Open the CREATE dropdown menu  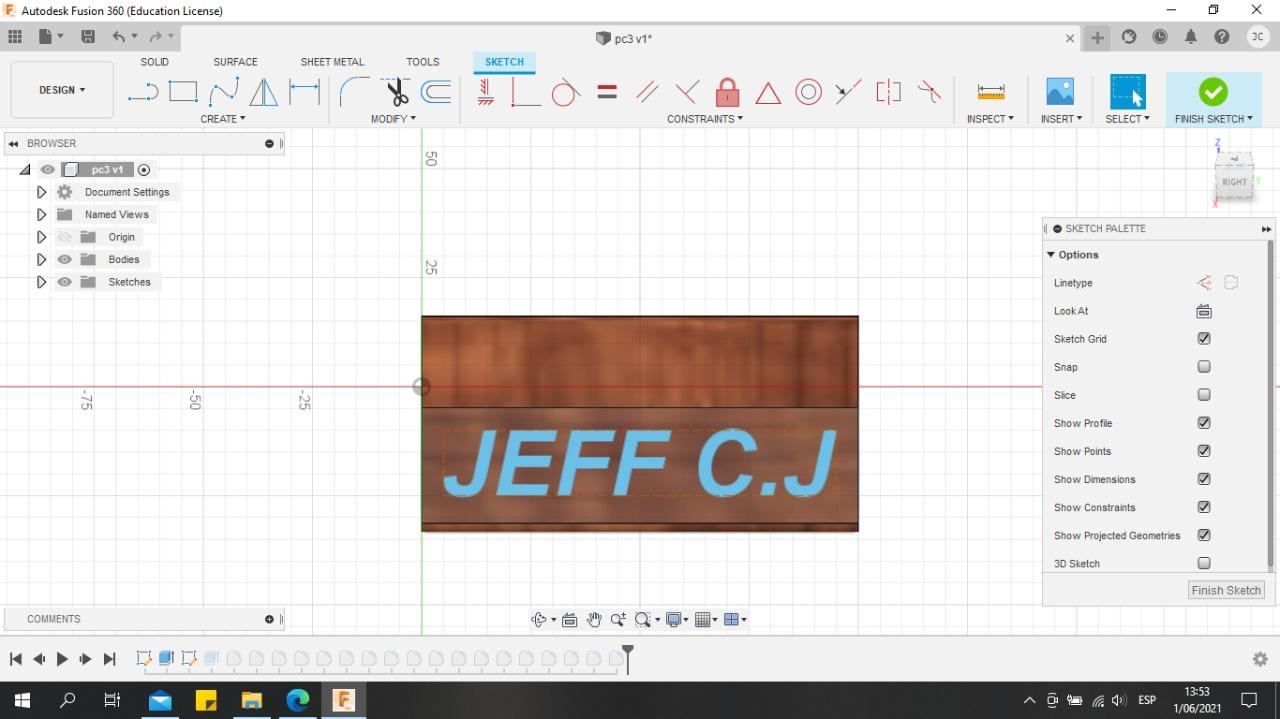click(223, 119)
